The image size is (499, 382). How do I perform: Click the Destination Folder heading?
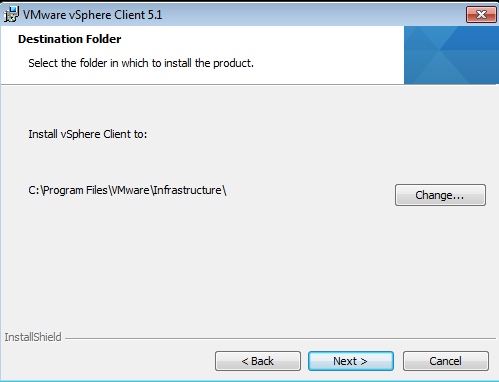(70, 39)
